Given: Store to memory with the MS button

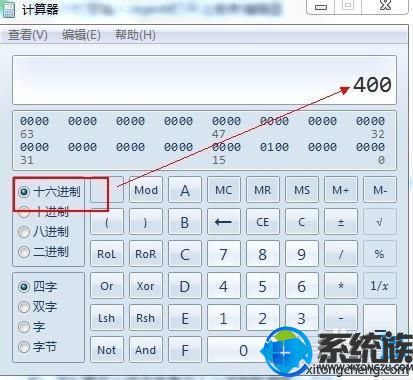Looking at the screenshot, I should (x=302, y=190).
